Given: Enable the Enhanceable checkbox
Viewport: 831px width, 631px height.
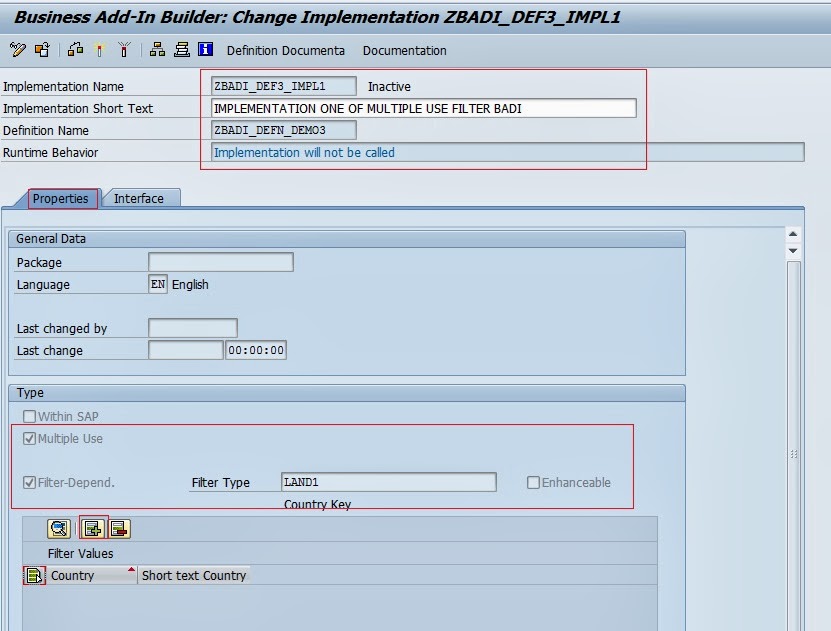Looking at the screenshot, I should [532, 483].
